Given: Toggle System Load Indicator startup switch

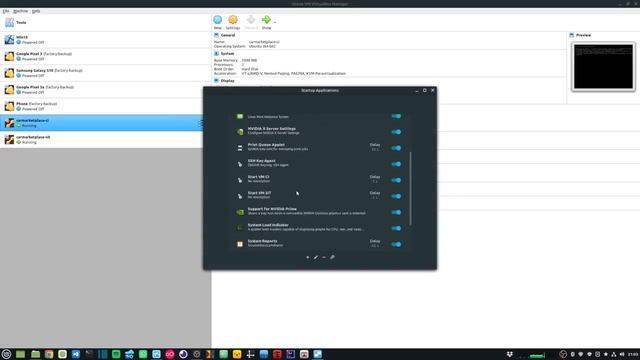Looking at the screenshot, I should click(396, 228).
